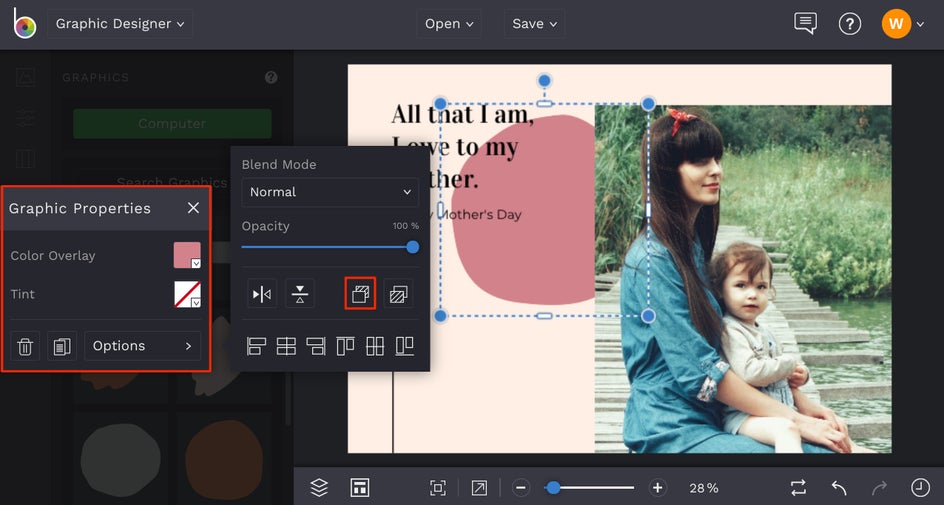The image size is (944, 505).
Task: Open the history clock icon
Action: click(x=920, y=488)
